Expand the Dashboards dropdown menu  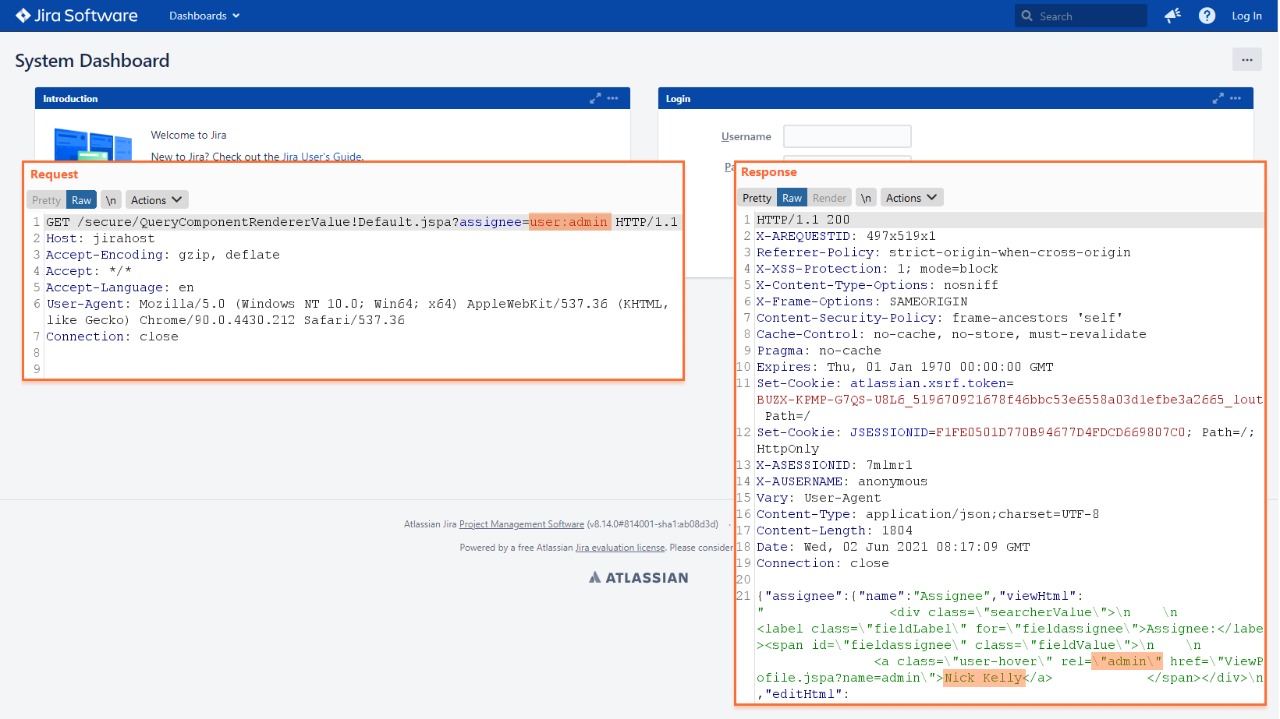204,16
